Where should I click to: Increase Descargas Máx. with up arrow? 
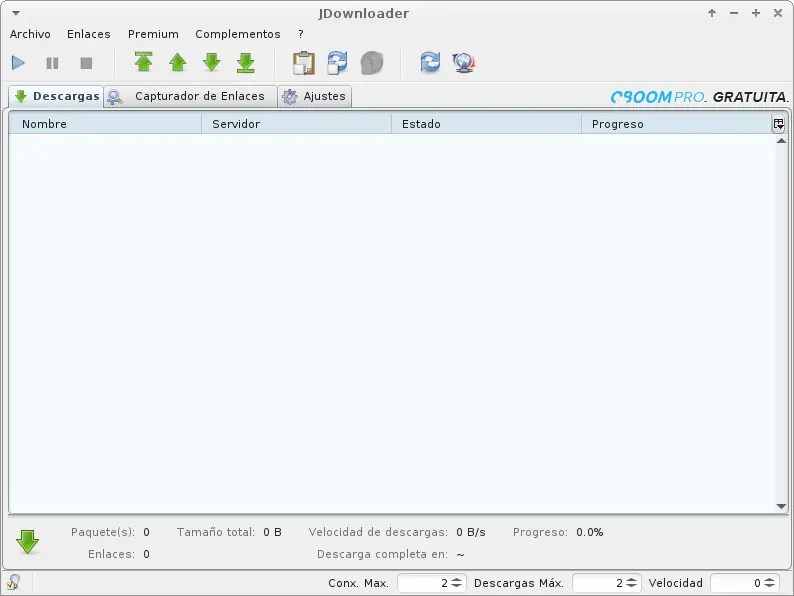(631, 580)
